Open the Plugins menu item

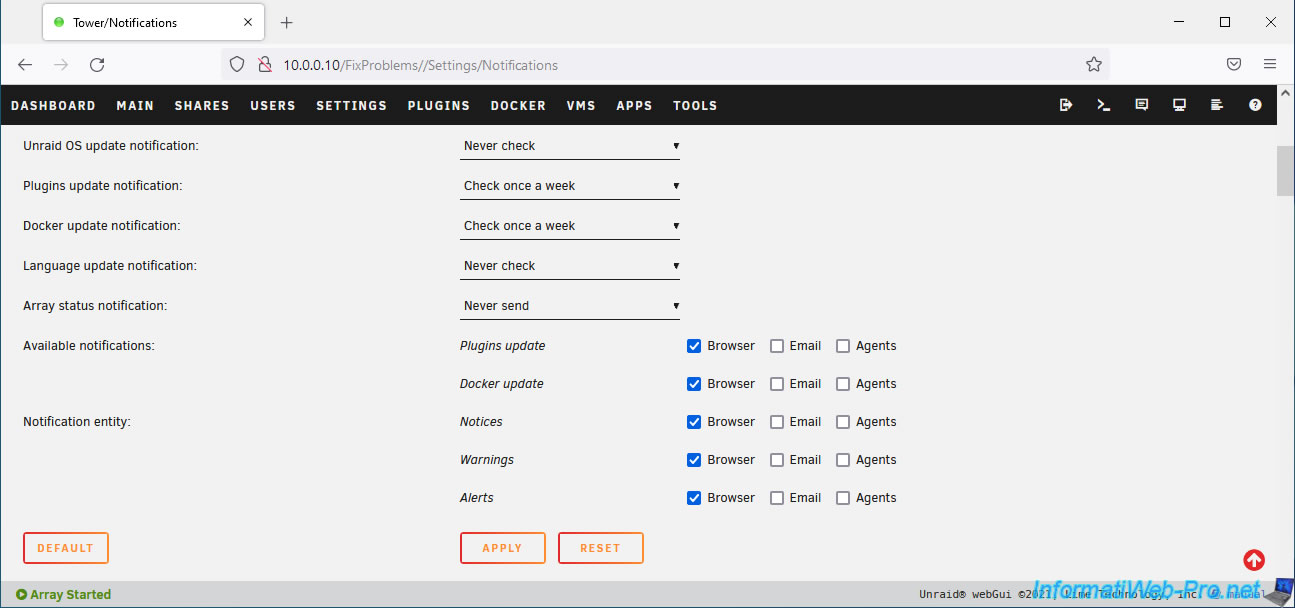click(438, 106)
